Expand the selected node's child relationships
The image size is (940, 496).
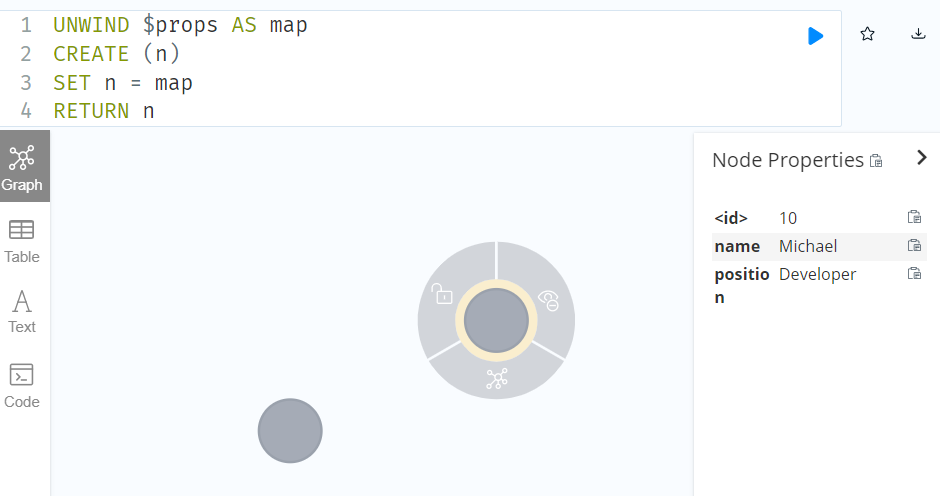coord(497,379)
